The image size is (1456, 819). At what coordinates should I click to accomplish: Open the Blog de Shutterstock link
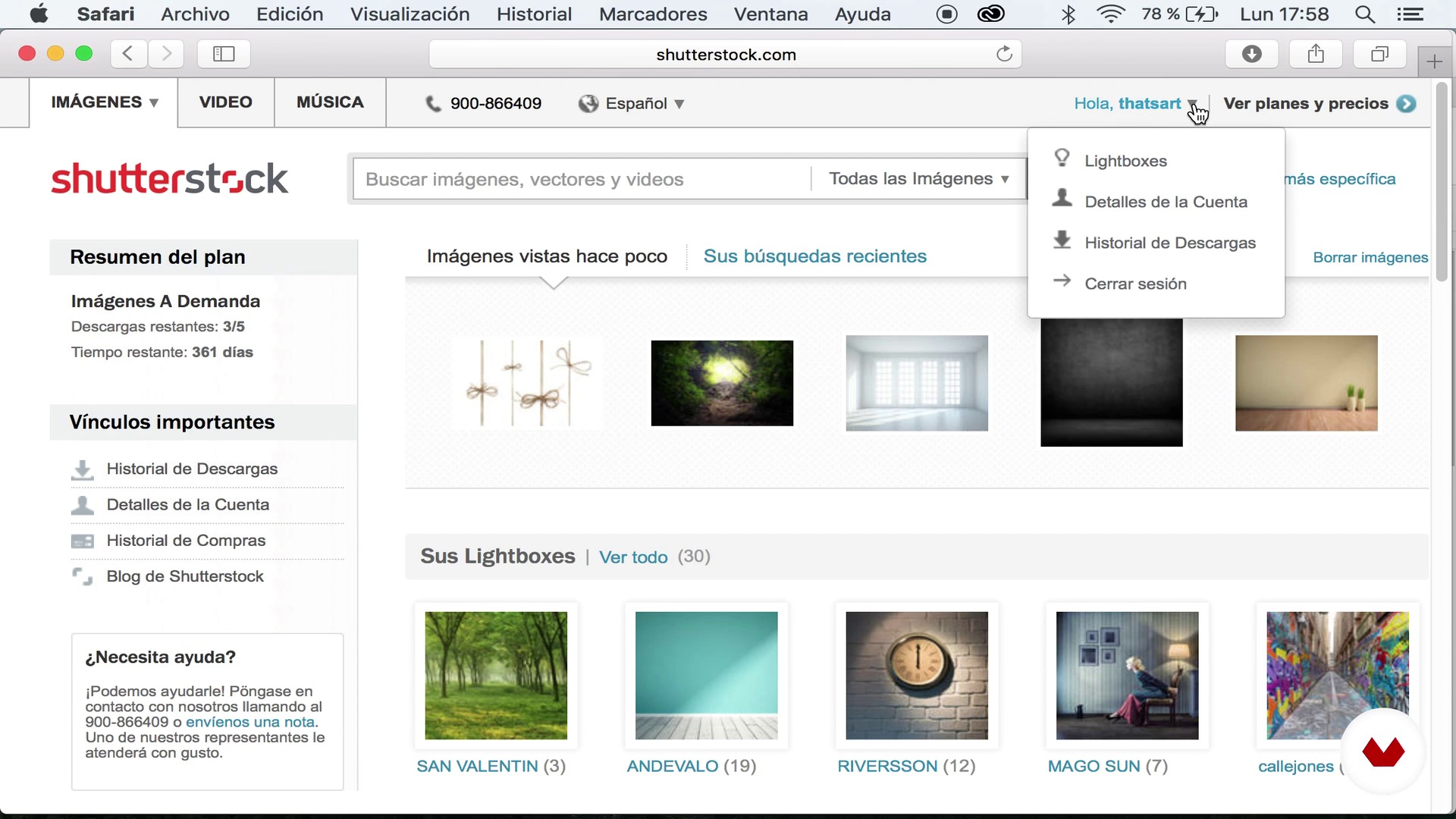[x=185, y=576]
